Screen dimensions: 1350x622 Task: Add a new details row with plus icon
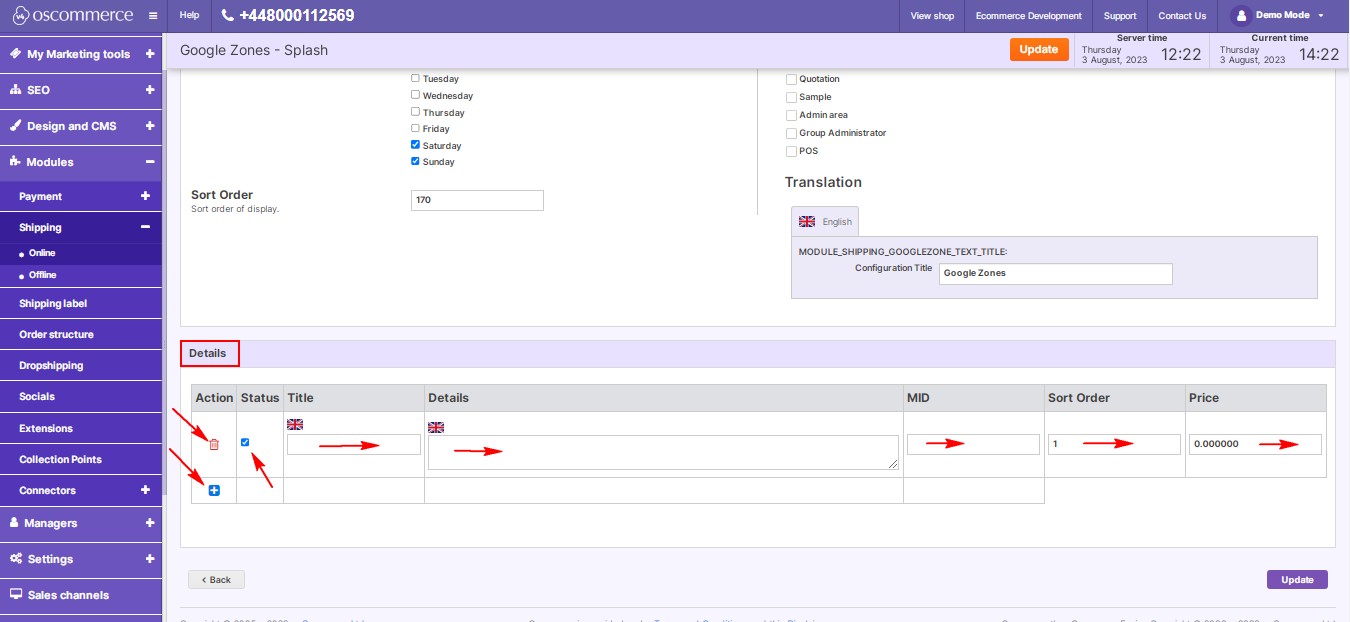point(214,490)
